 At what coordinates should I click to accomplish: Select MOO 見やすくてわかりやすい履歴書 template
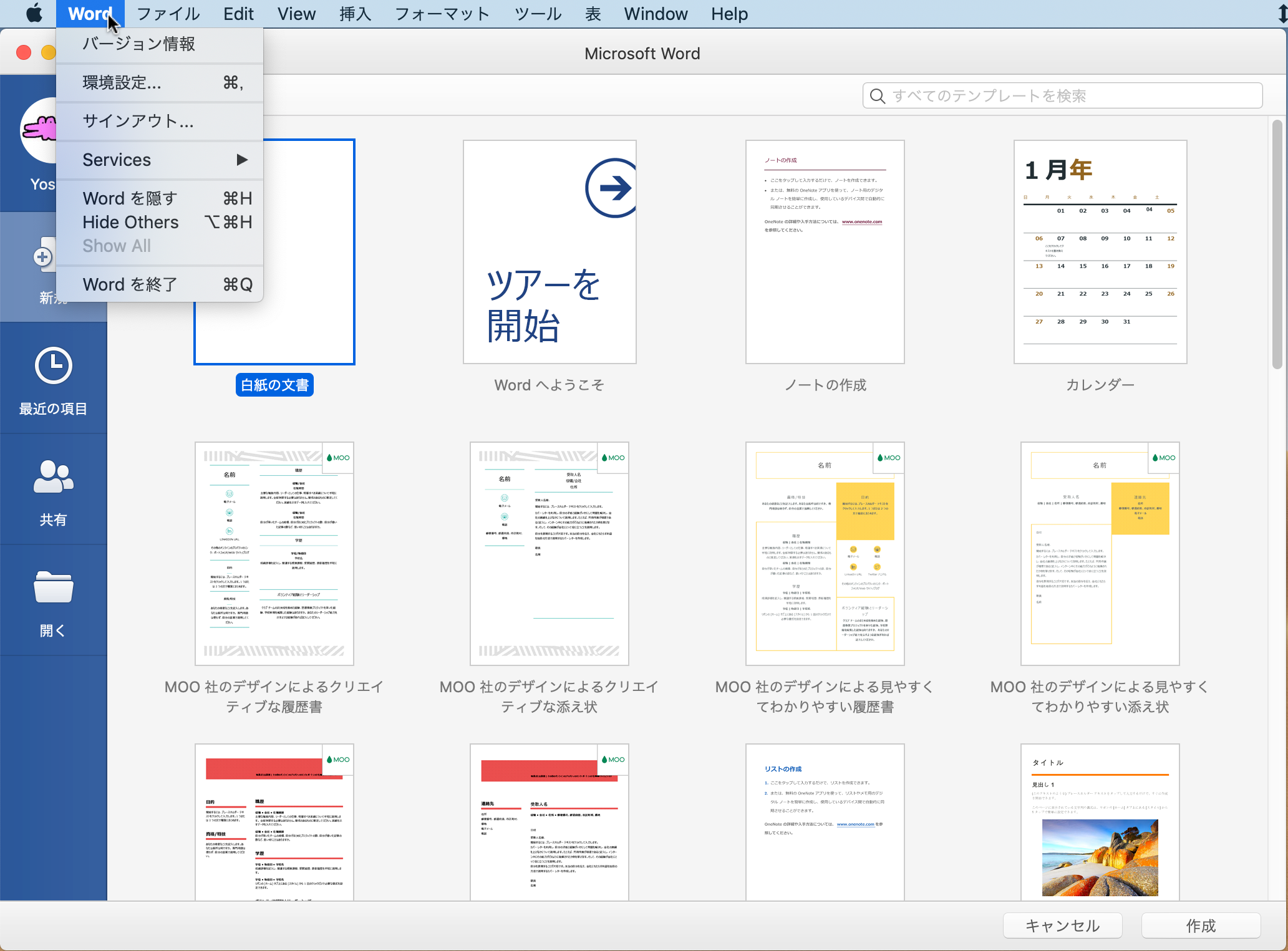(825, 554)
